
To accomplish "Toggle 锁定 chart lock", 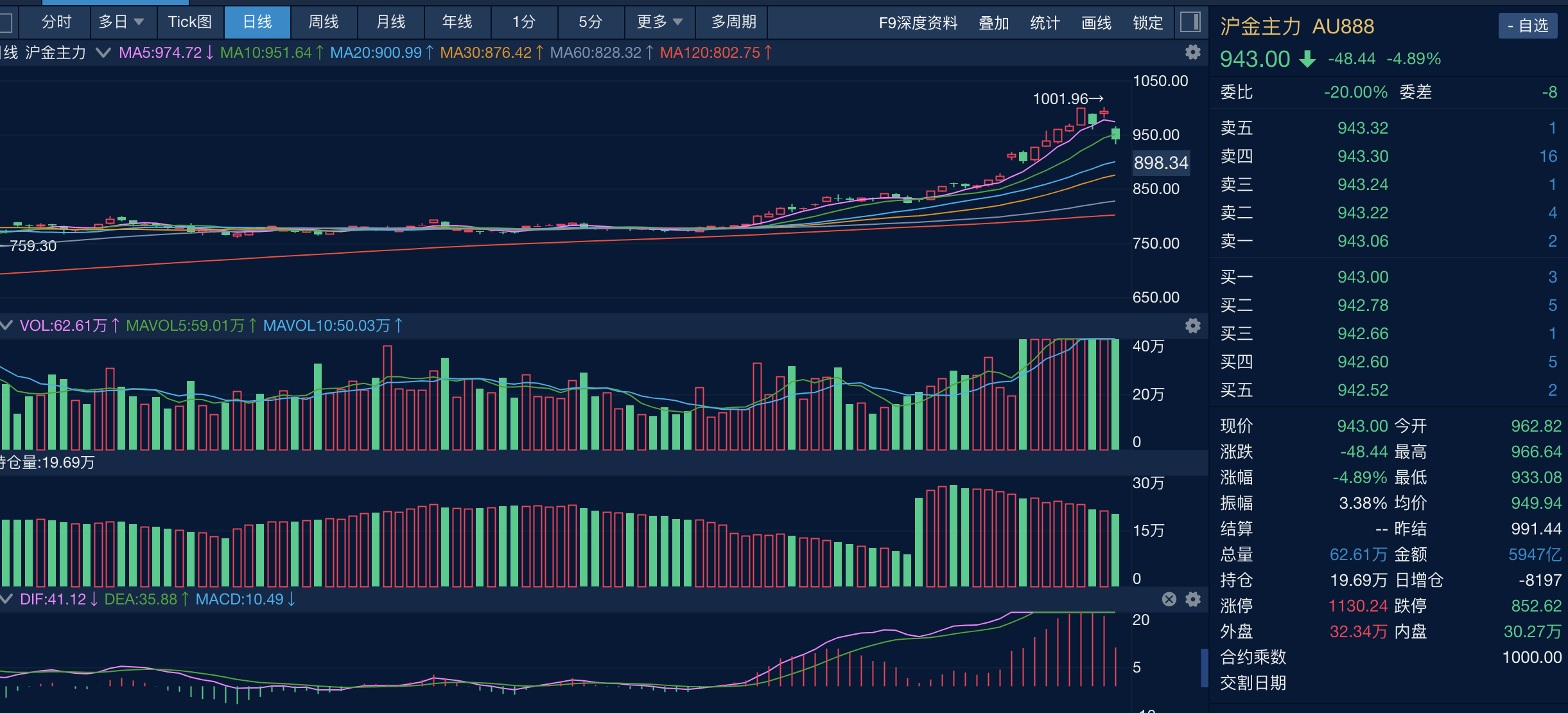I will pyautogui.click(x=1147, y=22).
